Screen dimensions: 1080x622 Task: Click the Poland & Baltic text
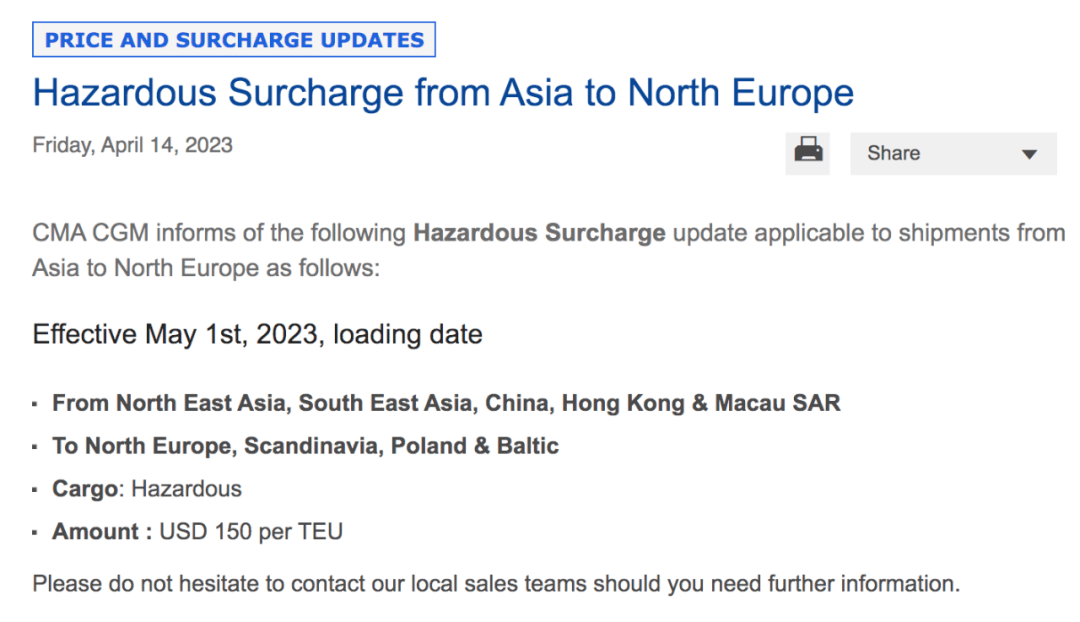(x=474, y=446)
